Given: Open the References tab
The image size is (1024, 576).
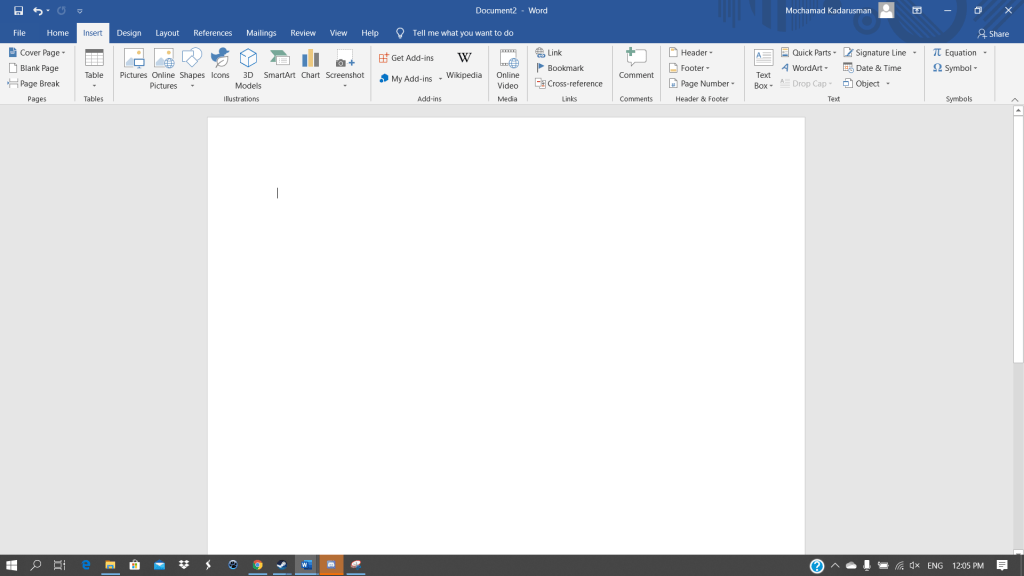Looking at the screenshot, I should tap(212, 33).
